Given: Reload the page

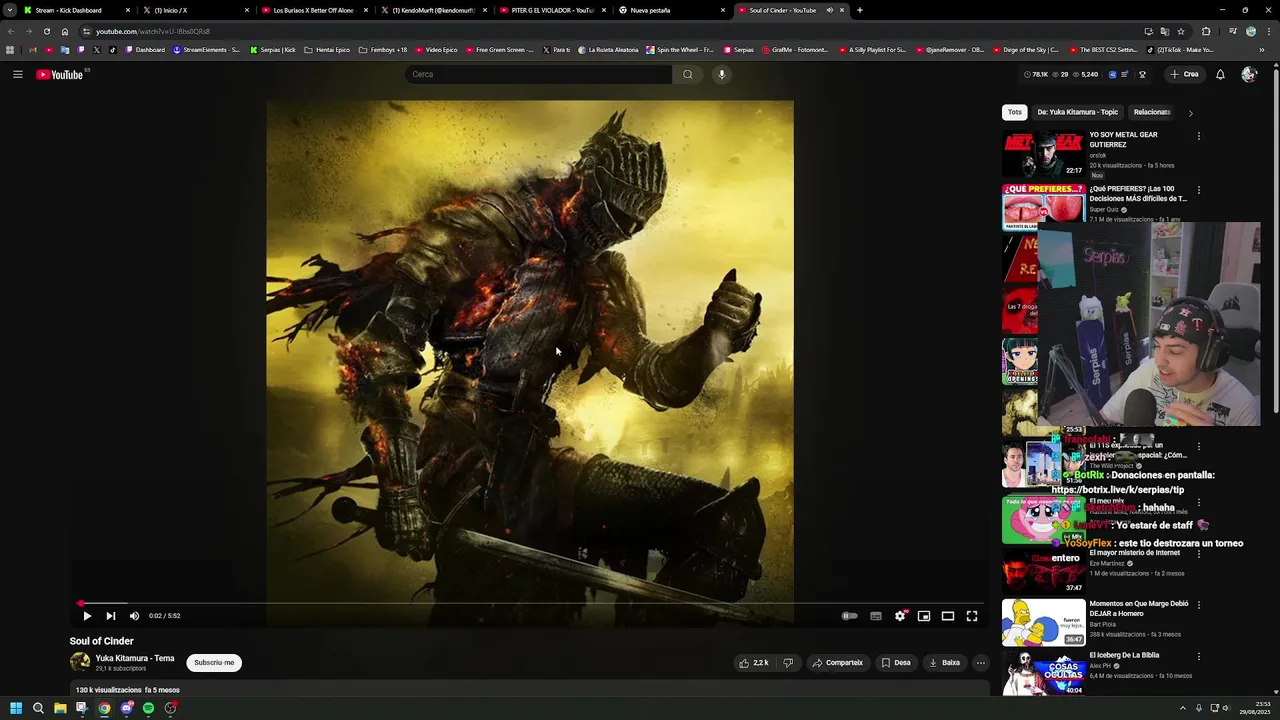Looking at the screenshot, I should click(46, 31).
